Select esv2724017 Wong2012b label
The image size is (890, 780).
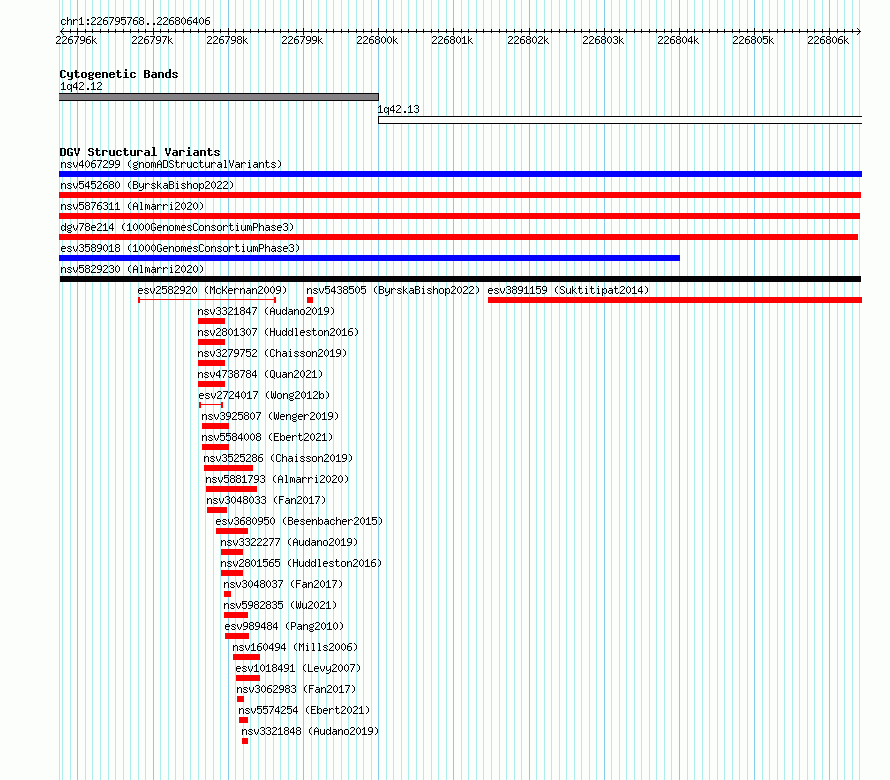pyautogui.click(x=264, y=395)
